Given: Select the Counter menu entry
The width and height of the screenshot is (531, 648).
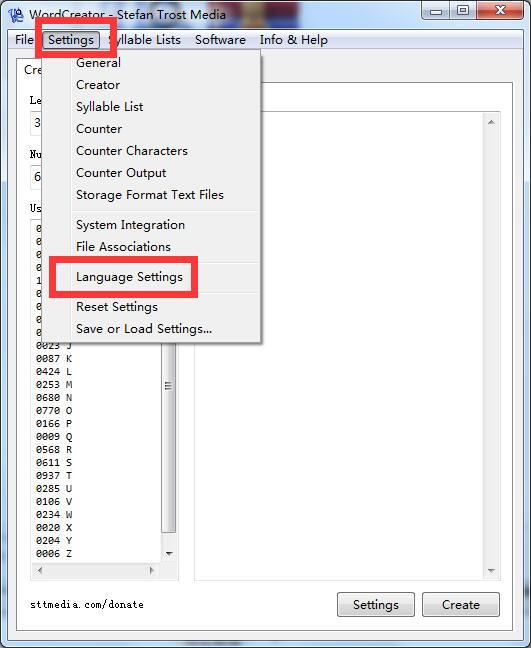Looking at the screenshot, I should [99, 129].
